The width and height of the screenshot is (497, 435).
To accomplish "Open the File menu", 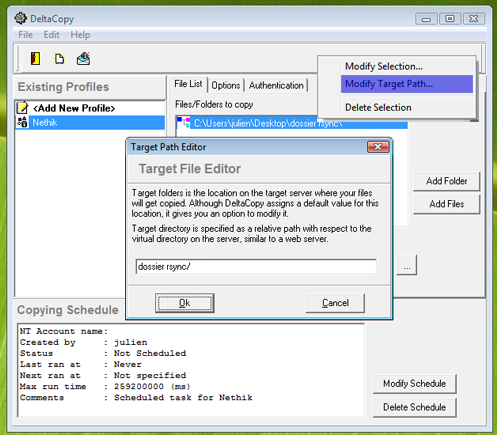I will [25, 35].
